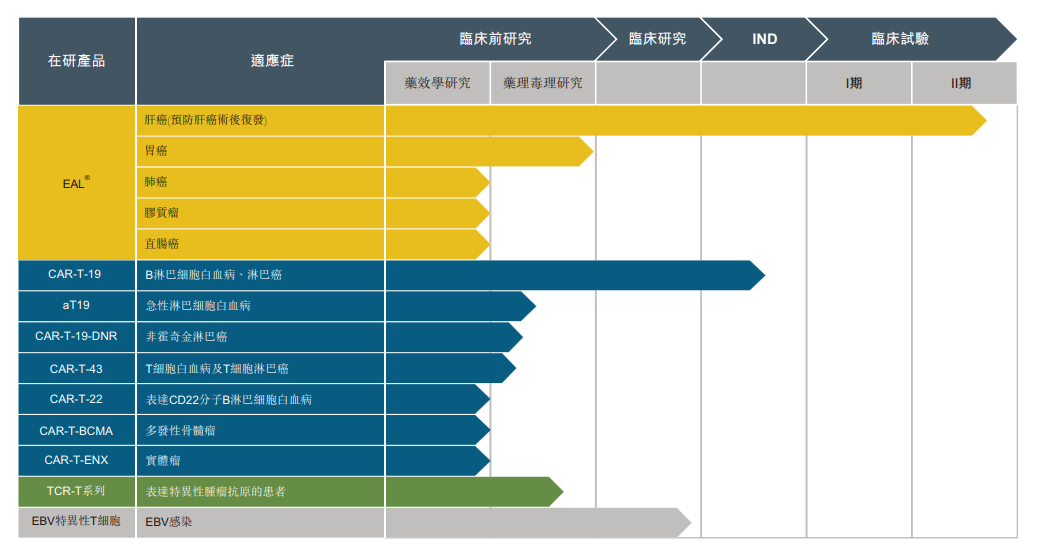Screen dimensions: 1049x556
Task: Select the 臨床研究 stage header
Action: (658, 39)
